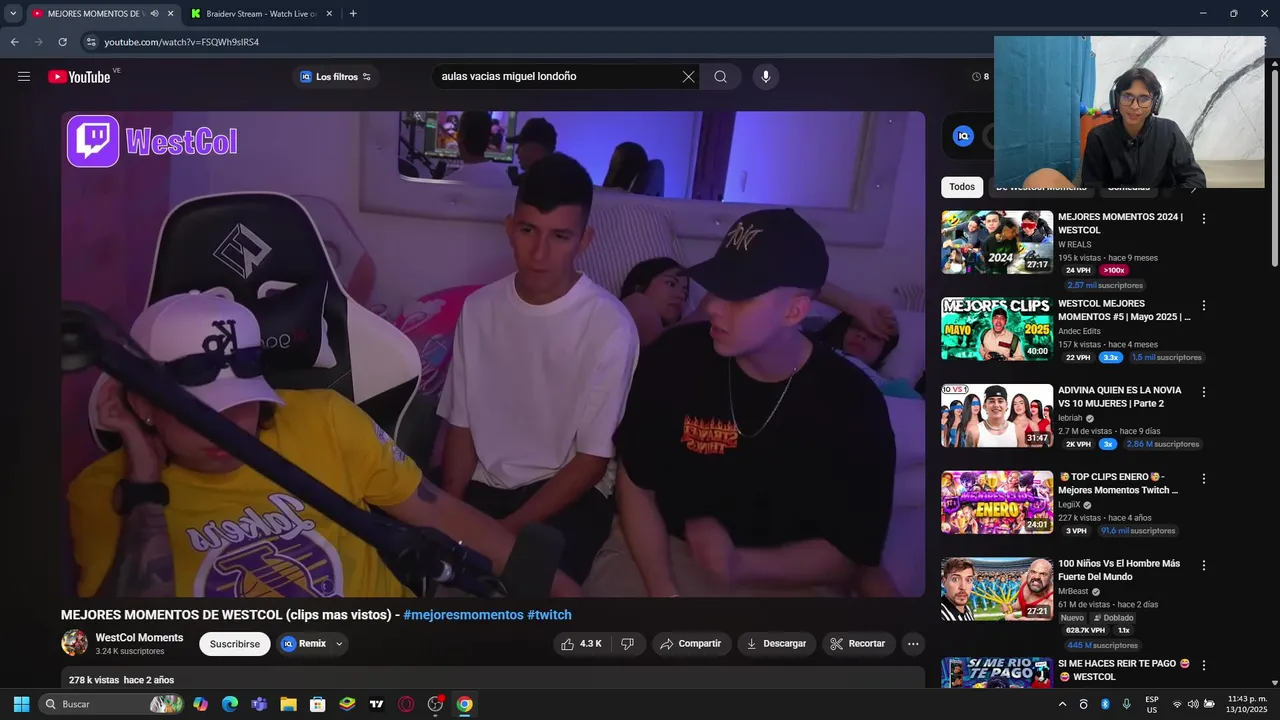Screen dimensions: 1280x720
Task: Open File Explorer from taskbar
Action: tap(288, 704)
